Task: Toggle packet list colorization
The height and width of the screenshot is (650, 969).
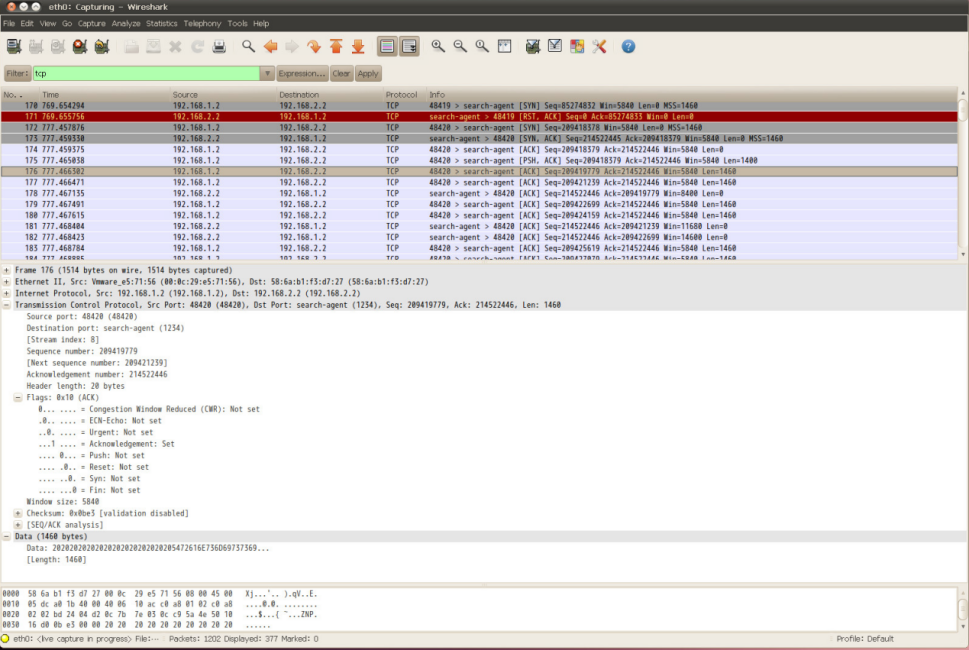Action: [387, 46]
